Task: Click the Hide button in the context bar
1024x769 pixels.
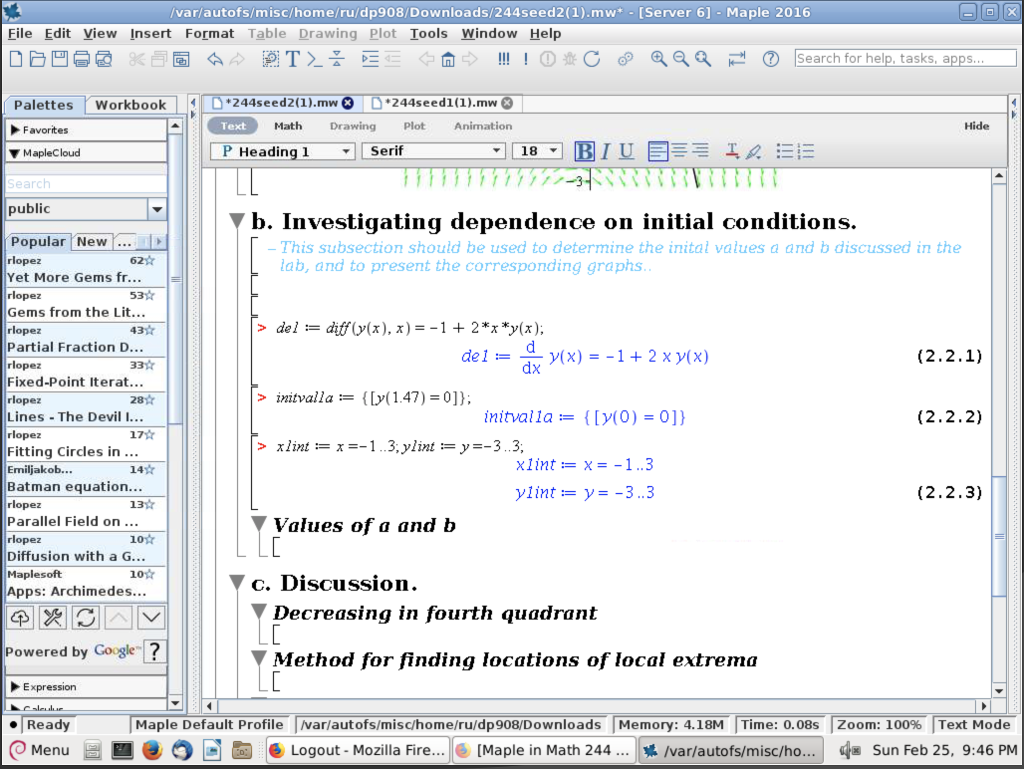Action: [976, 126]
